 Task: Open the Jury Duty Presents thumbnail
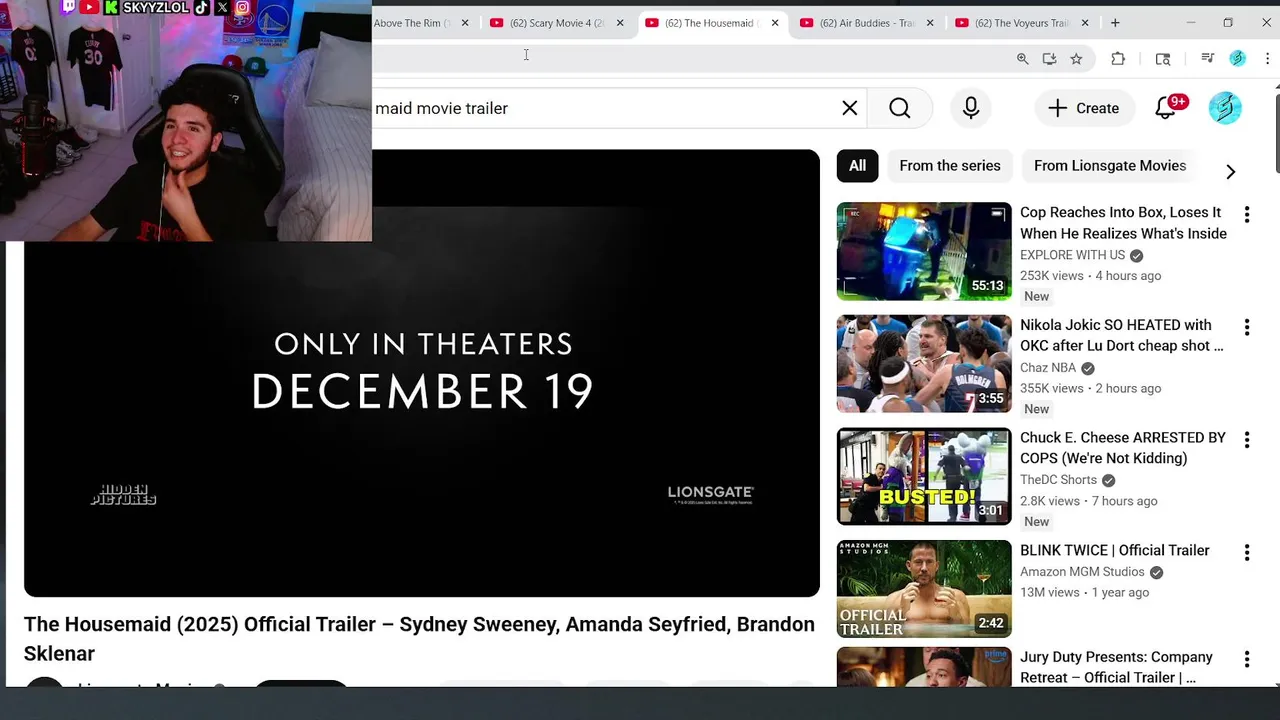pyautogui.click(x=924, y=667)
